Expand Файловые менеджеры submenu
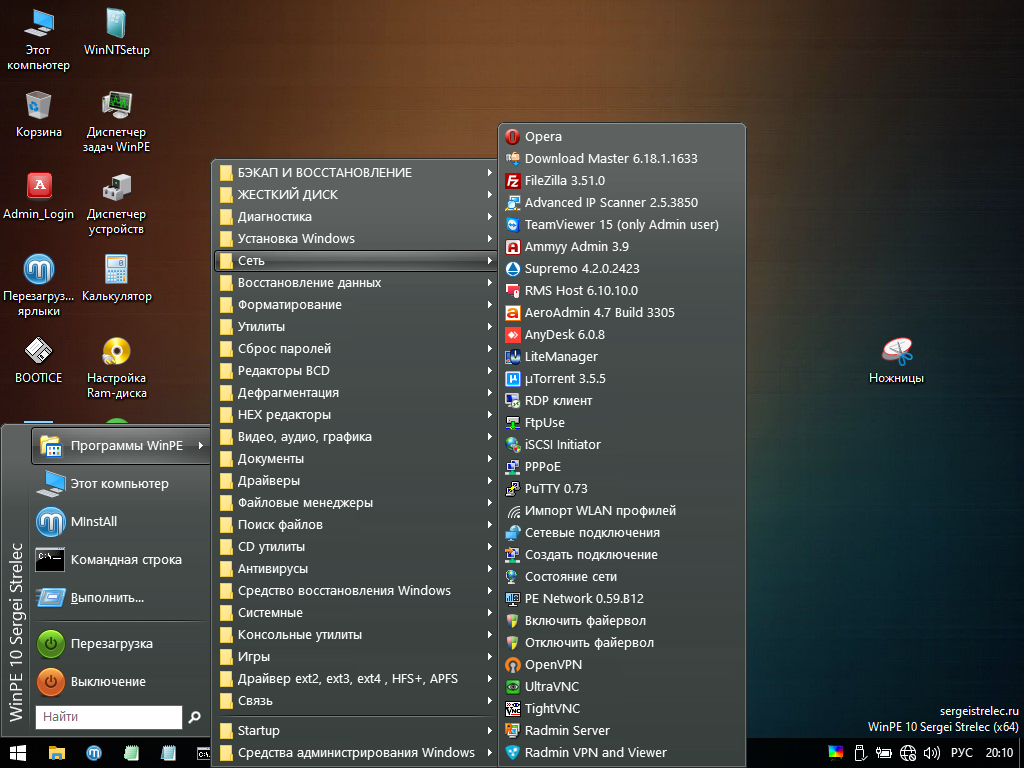The image size is (1024, 768). pyautogui.click(x=356, y=503)
